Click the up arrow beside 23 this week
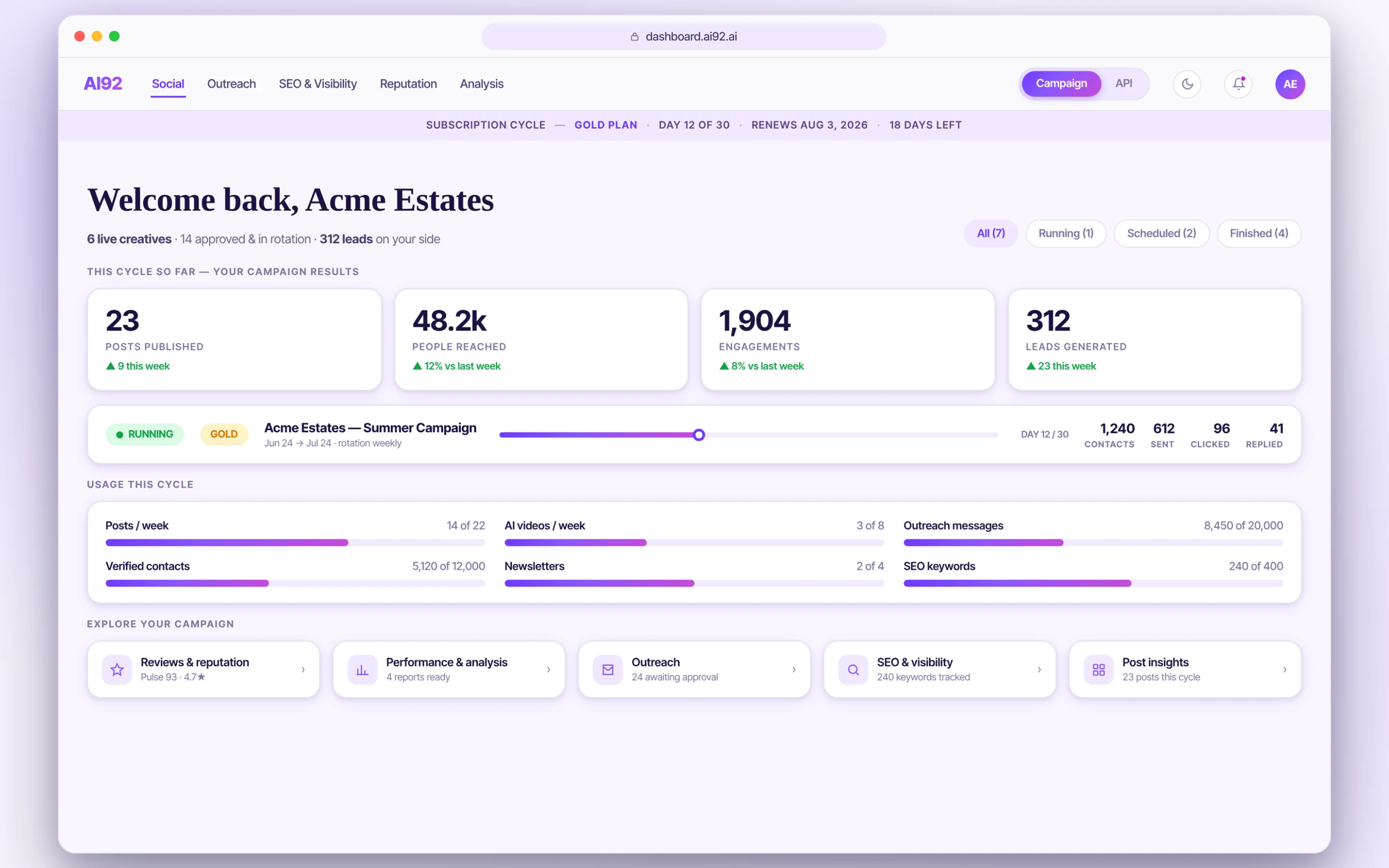 coord(1031,366)
